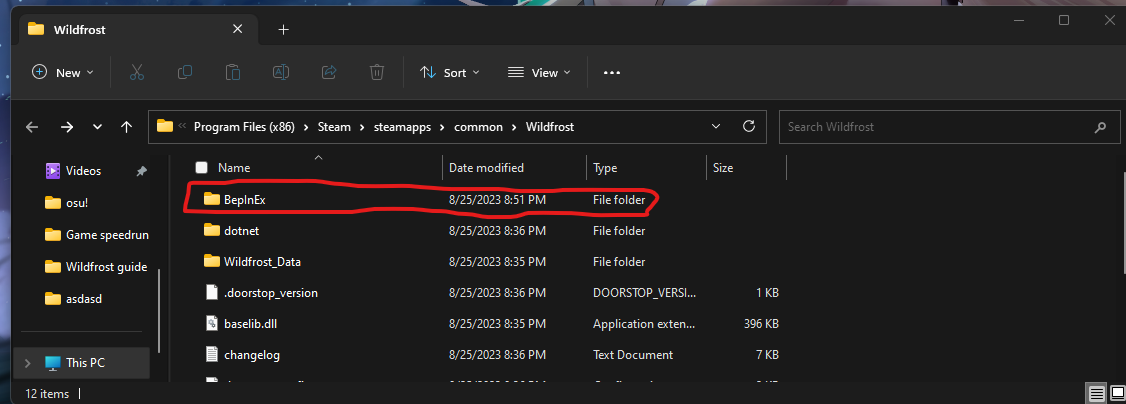Click the Delete trash can icon
This screenshot has width=1126, height=404.
(x=376, y=72)
